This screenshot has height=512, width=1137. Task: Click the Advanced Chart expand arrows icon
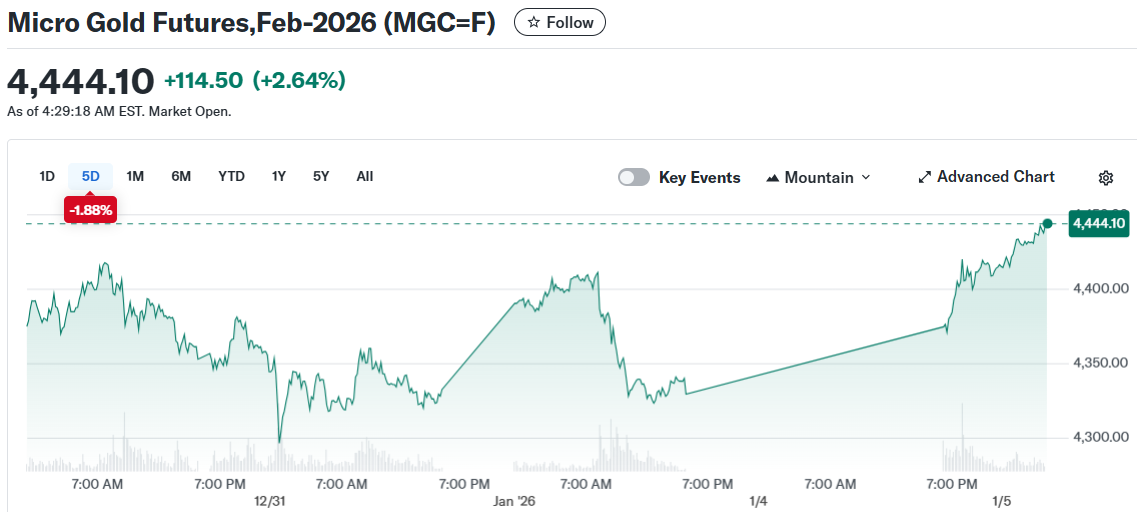tap(924, 177)
